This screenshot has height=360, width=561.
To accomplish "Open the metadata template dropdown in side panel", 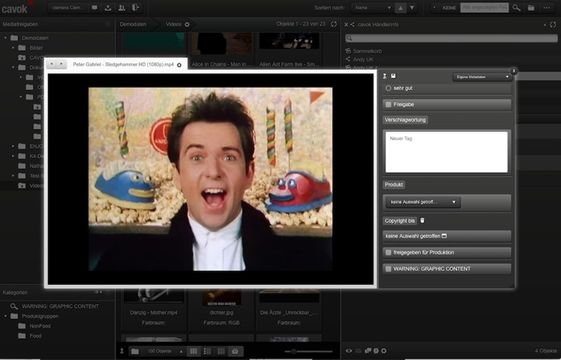I will point(482,77).
